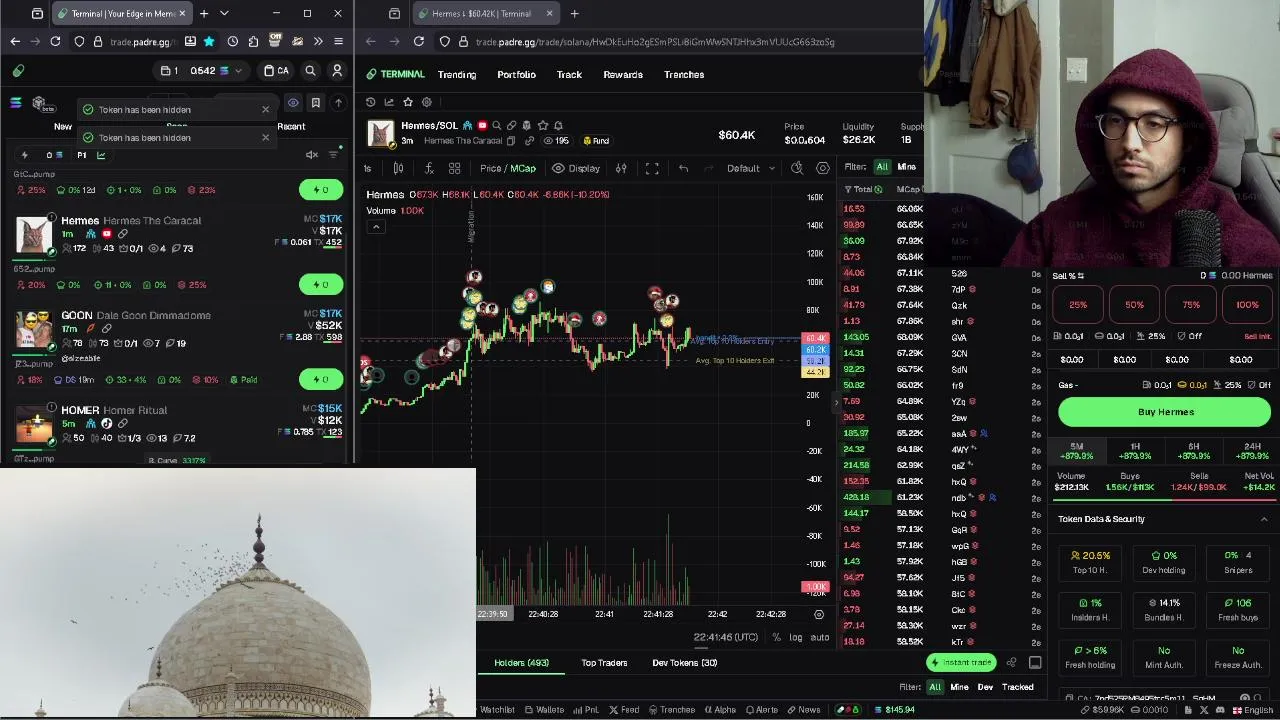The image size is (1280, 720).
Task: Select 25% sell amount
Action: (x=1078, y=305)
